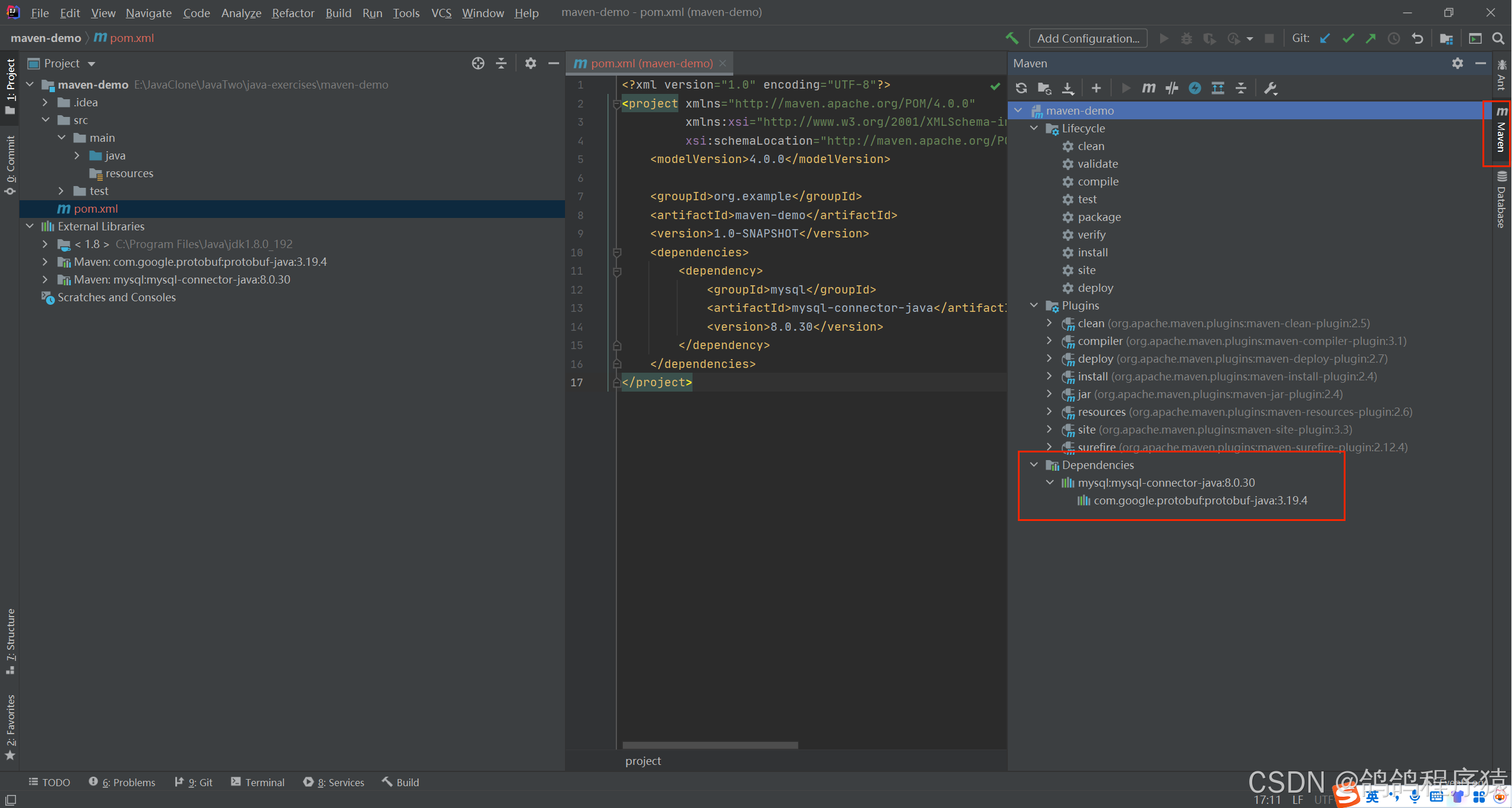This screenshot has height=808, width=1512.
Task: Collapse the maven-demo project root node
Action: coord(30,84)
